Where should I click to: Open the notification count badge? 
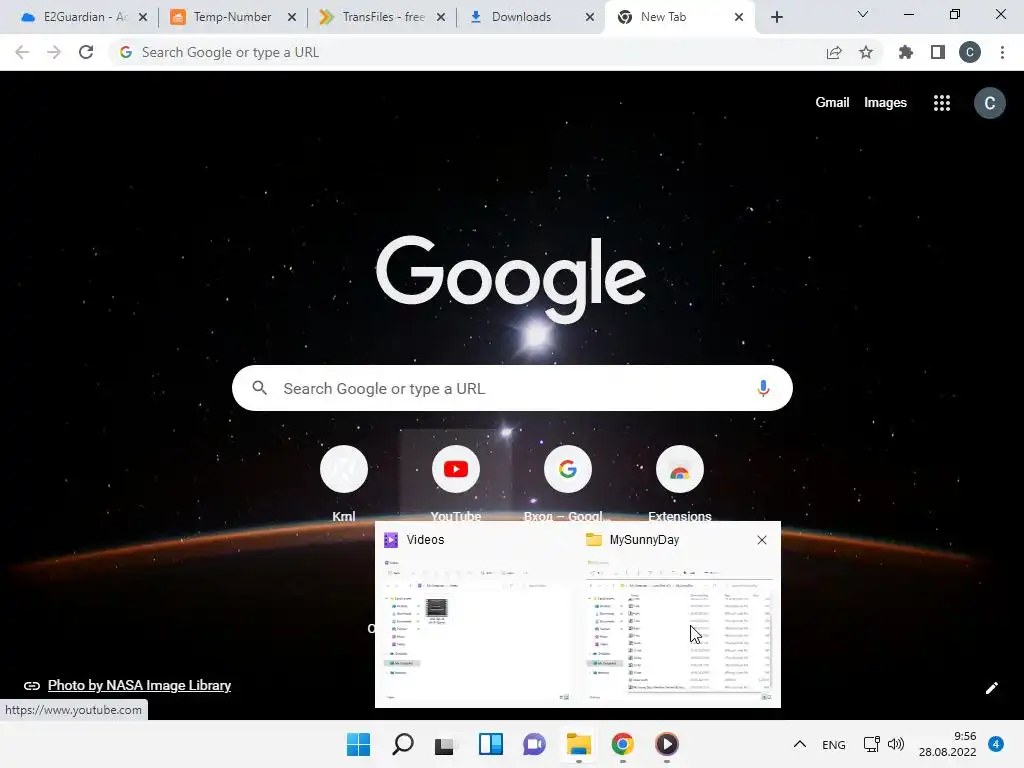pyautogui.click(x=996, y=744)
